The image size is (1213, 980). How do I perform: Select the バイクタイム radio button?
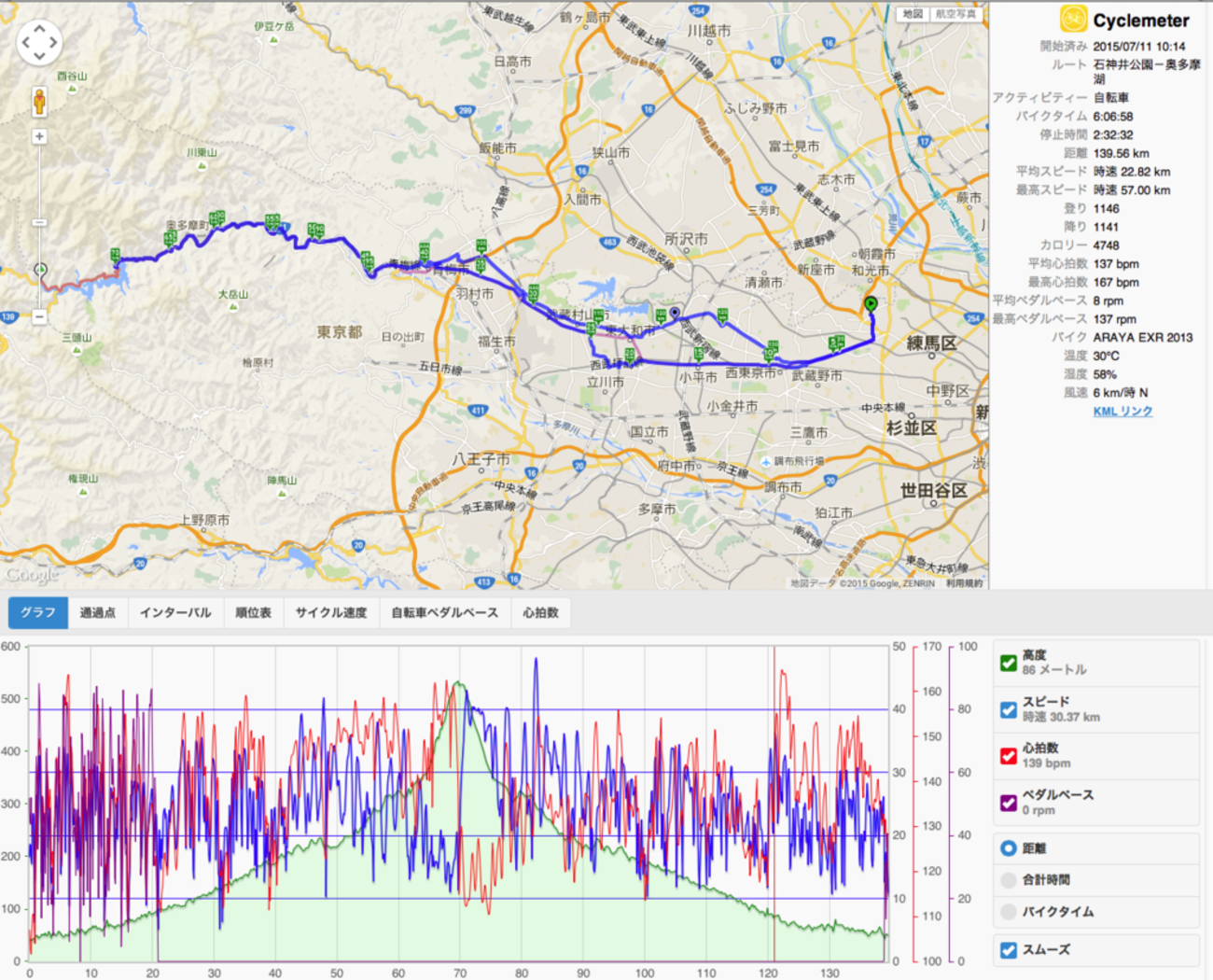pos(1008,912)
